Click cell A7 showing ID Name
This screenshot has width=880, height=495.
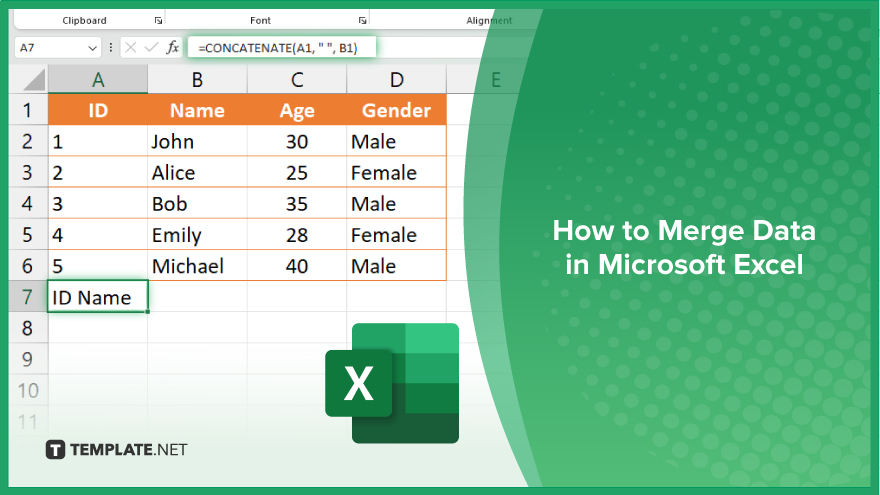coord(98,297)
